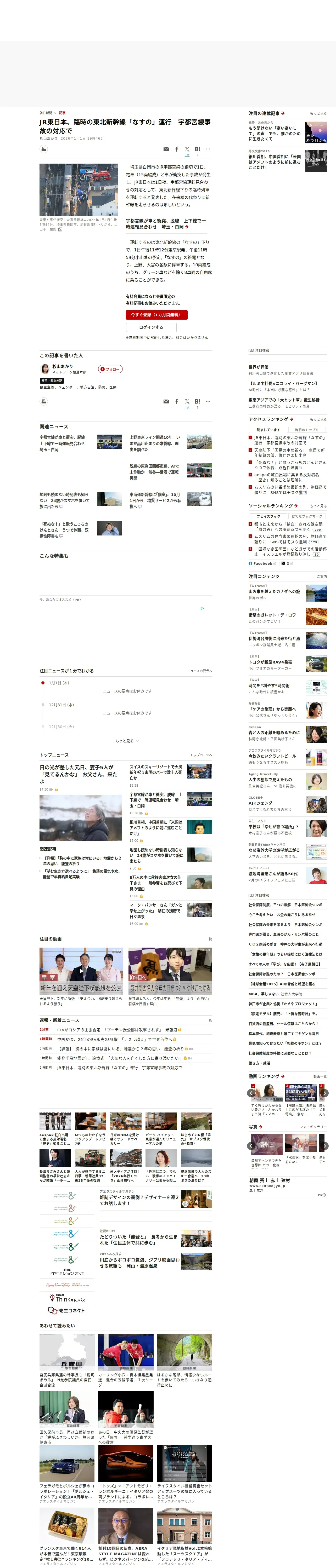Open トヨタが新型RAV4発売 thumbnail

coord(316,664)
